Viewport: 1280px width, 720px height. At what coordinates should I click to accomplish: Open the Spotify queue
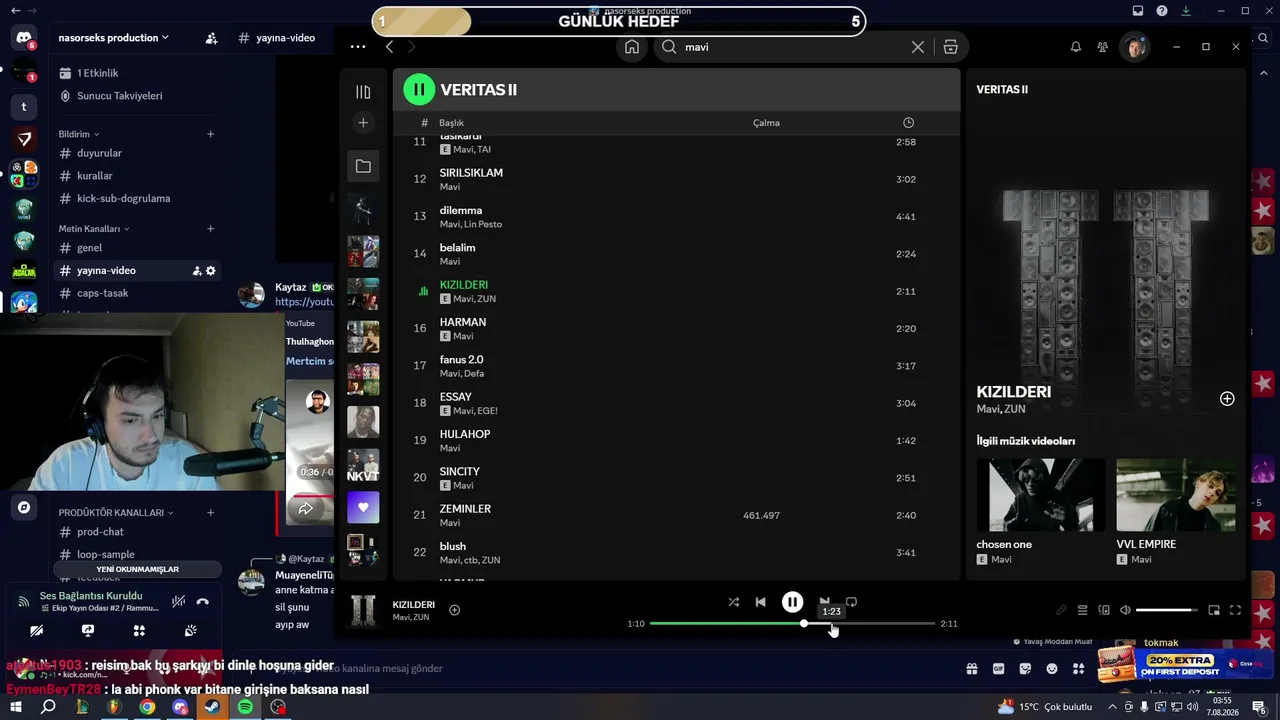(1082, 610)
